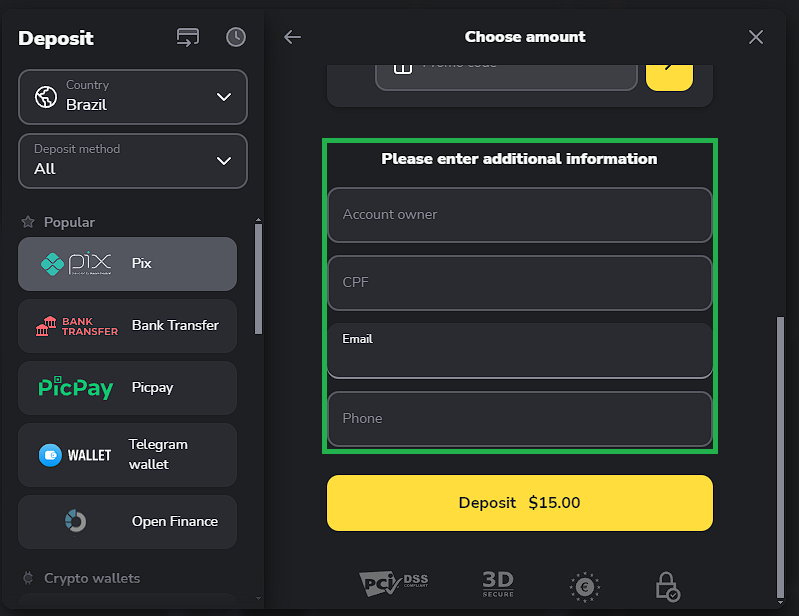Click the card transfer icon in header
799x616 pixels.
187,37
